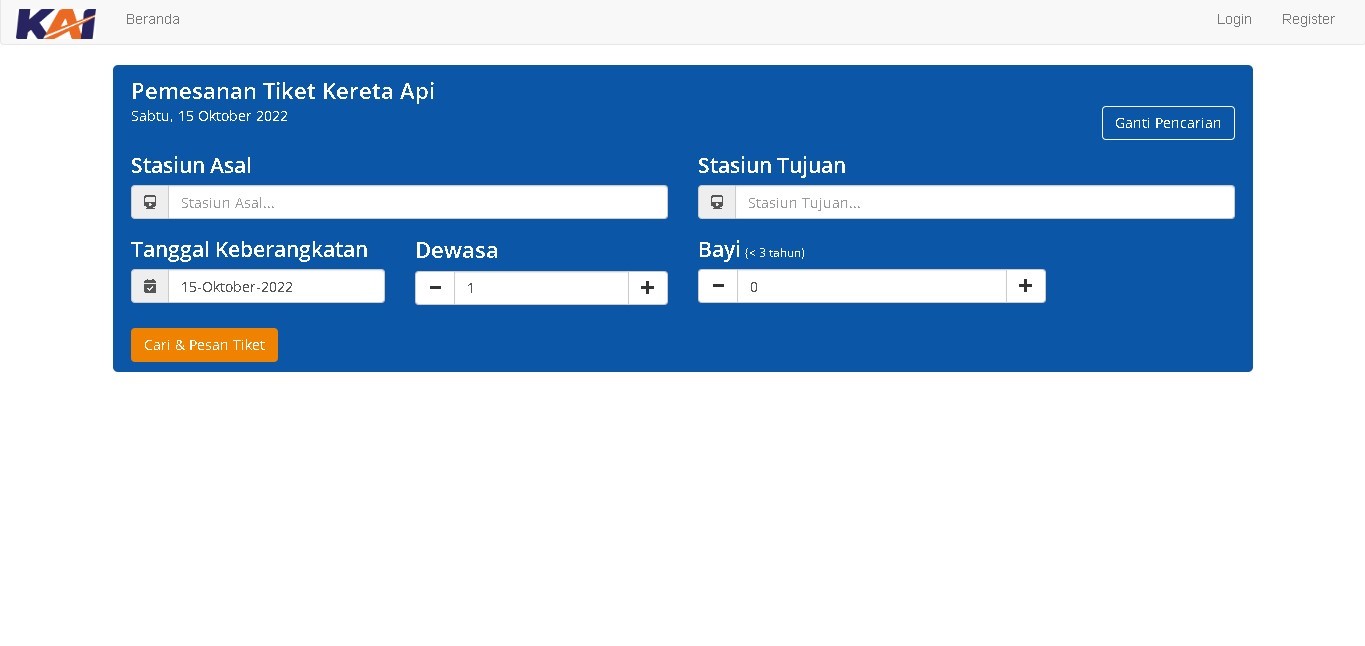This screenshot has height=646, width=1365.
Task: Click the Bayi passenger number field
Action: click(871, 286)
